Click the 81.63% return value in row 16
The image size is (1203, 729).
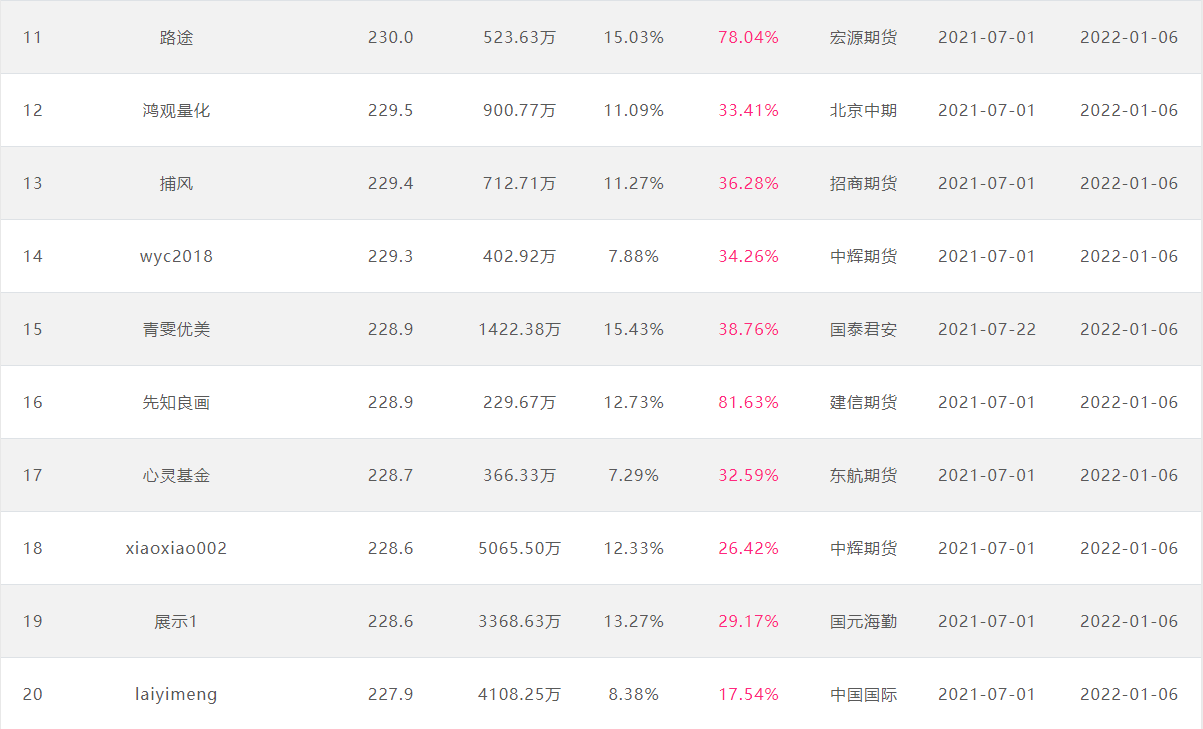tap(748, 402)
